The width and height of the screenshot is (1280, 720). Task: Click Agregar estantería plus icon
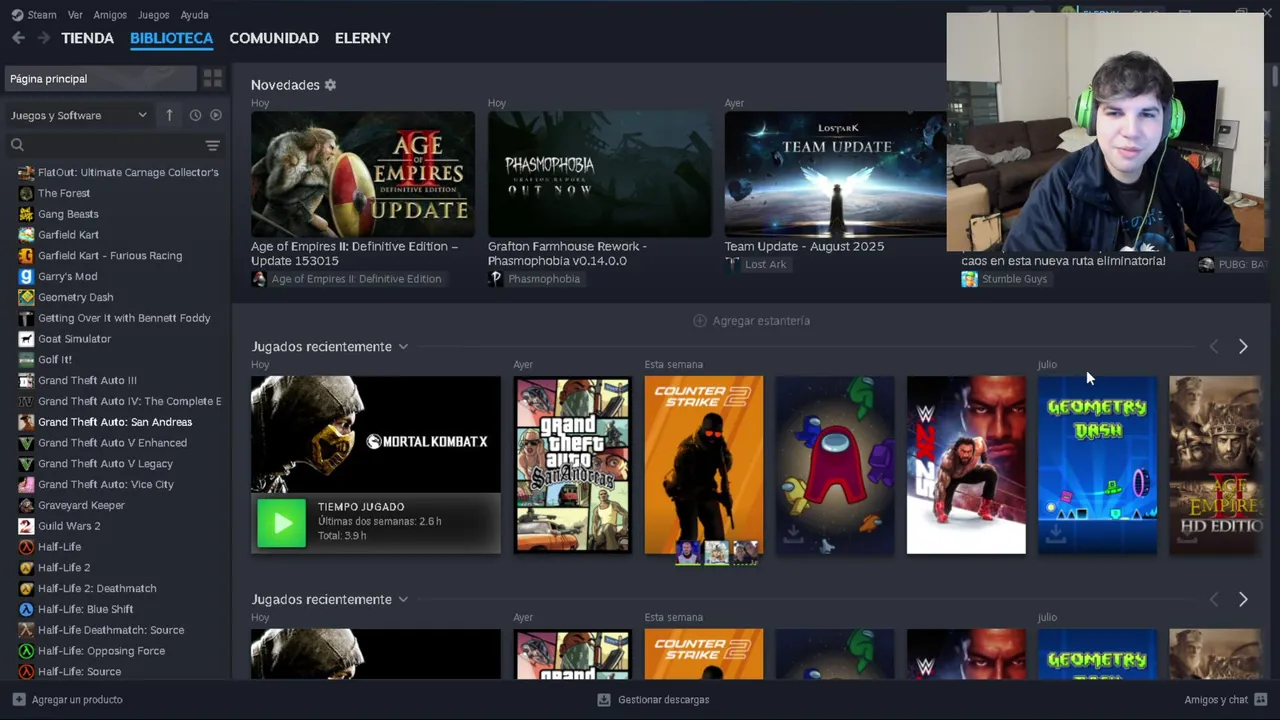pyautogui.click(x=700, y=321)
